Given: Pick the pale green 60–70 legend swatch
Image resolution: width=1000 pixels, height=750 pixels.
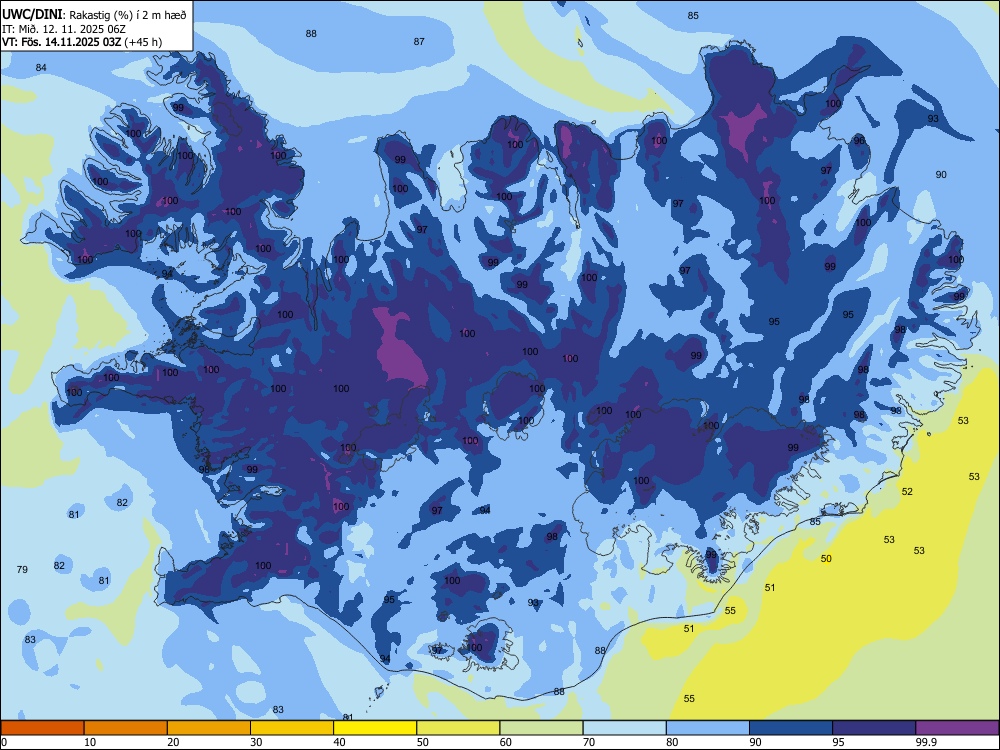Looking at the screenshot, I should (x=541, y=728).
